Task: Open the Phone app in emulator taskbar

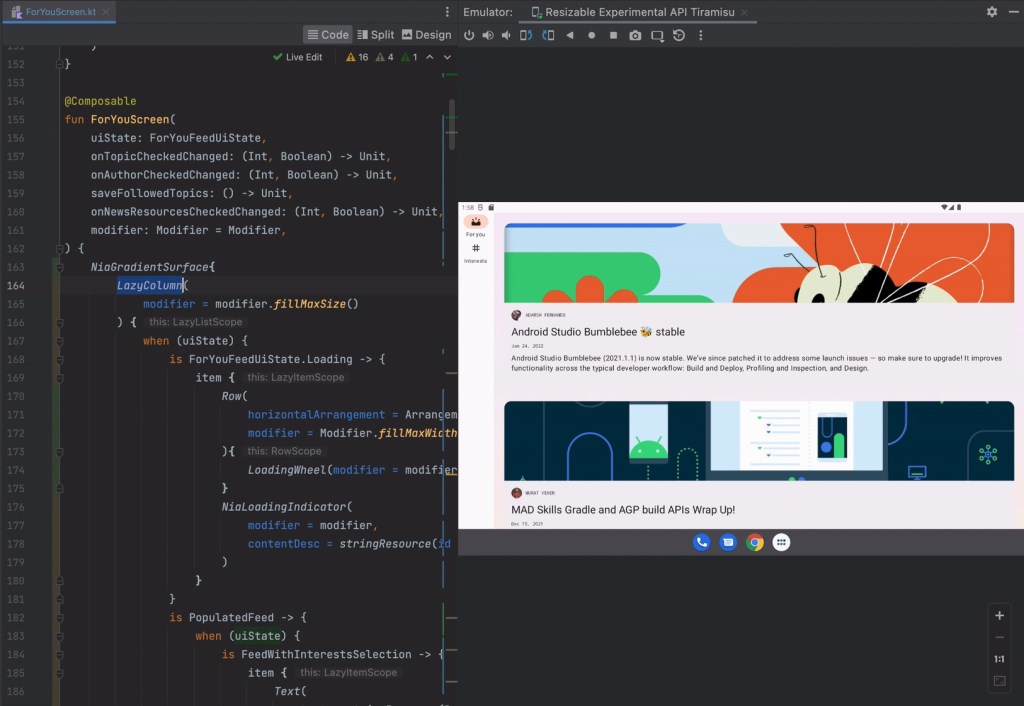Action: (x=702, y=542)
